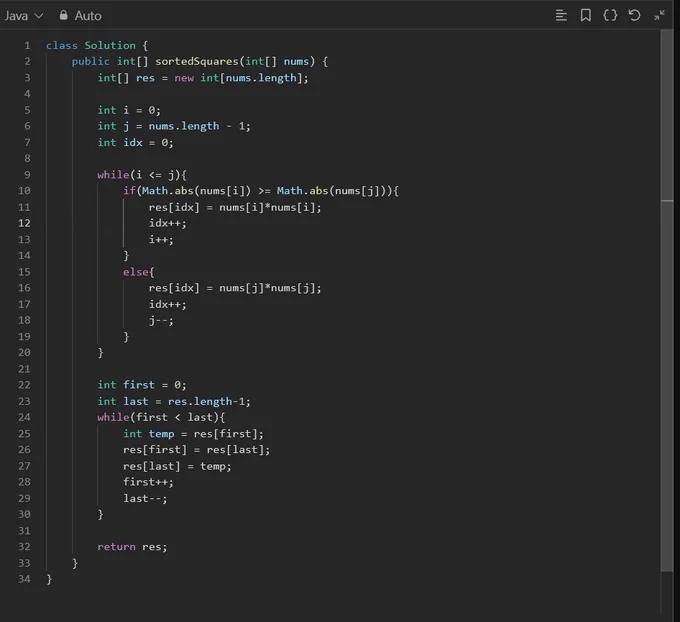Format the code with the align-lines icon
Image resolution: width=680 pixels, height=622 pixels.
[561, 16]
